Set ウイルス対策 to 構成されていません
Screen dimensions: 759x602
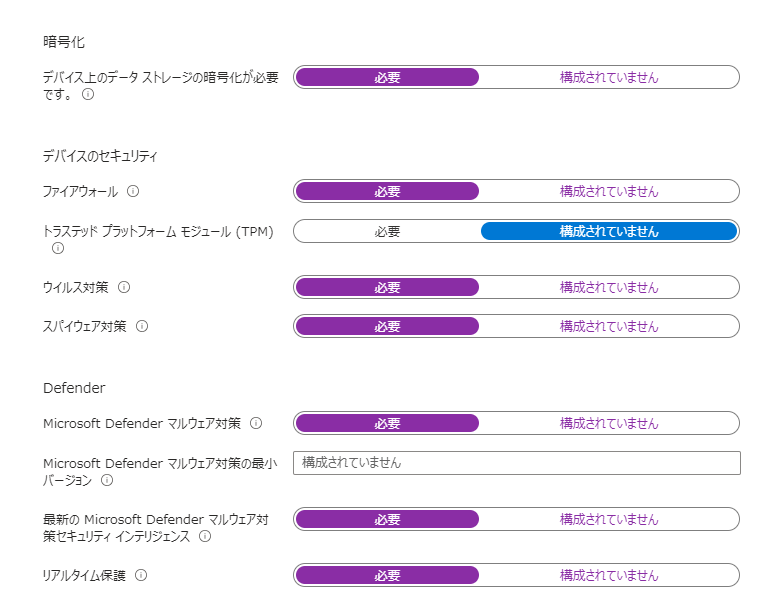click(x=609, y=287)
